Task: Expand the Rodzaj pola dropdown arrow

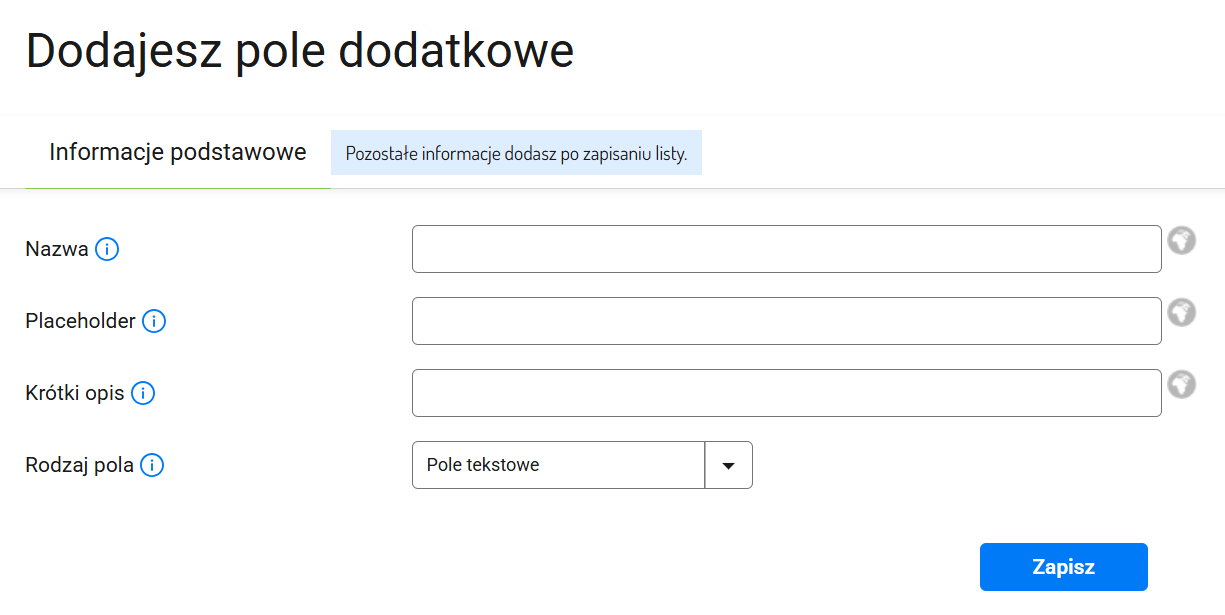Action: [x=728, y=465]
